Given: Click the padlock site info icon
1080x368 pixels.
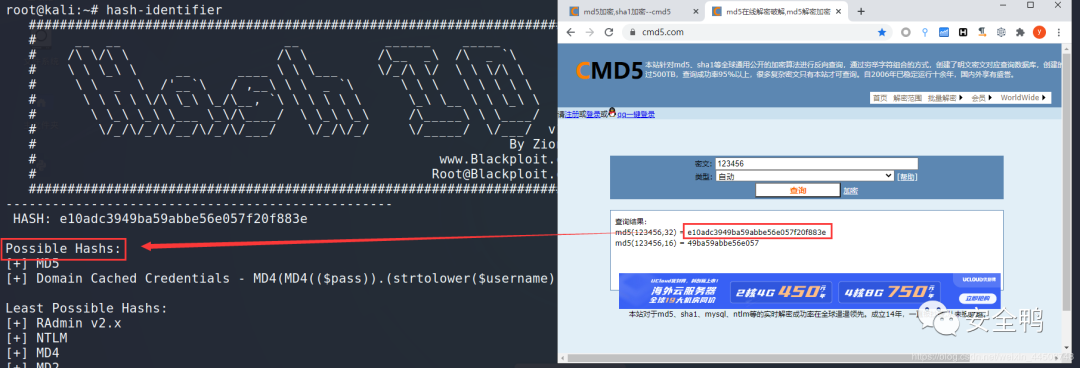Looking at the screenshot, I should tap(632, 32).
